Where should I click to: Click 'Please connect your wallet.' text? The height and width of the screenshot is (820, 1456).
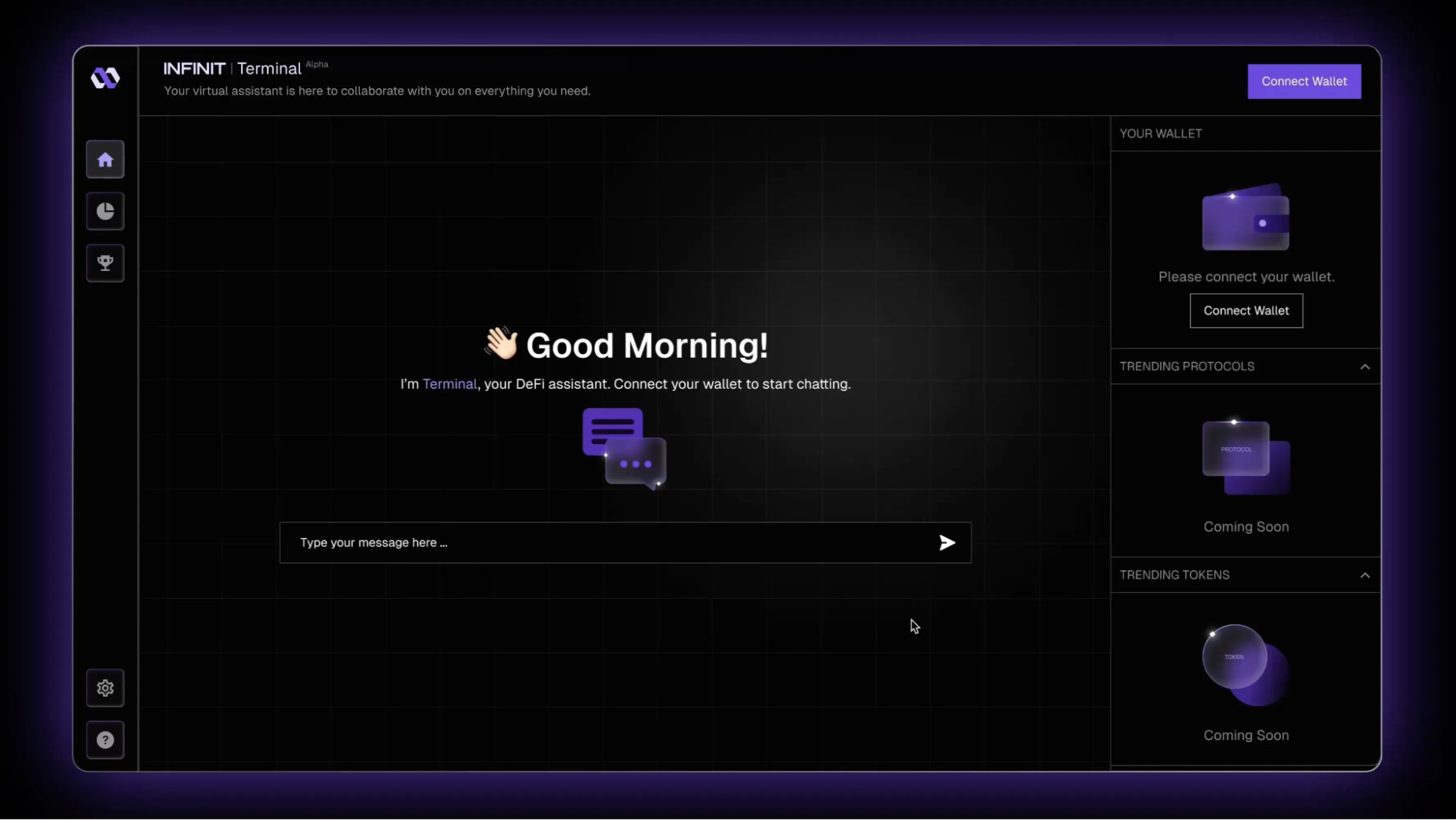tap(1246, 277)
